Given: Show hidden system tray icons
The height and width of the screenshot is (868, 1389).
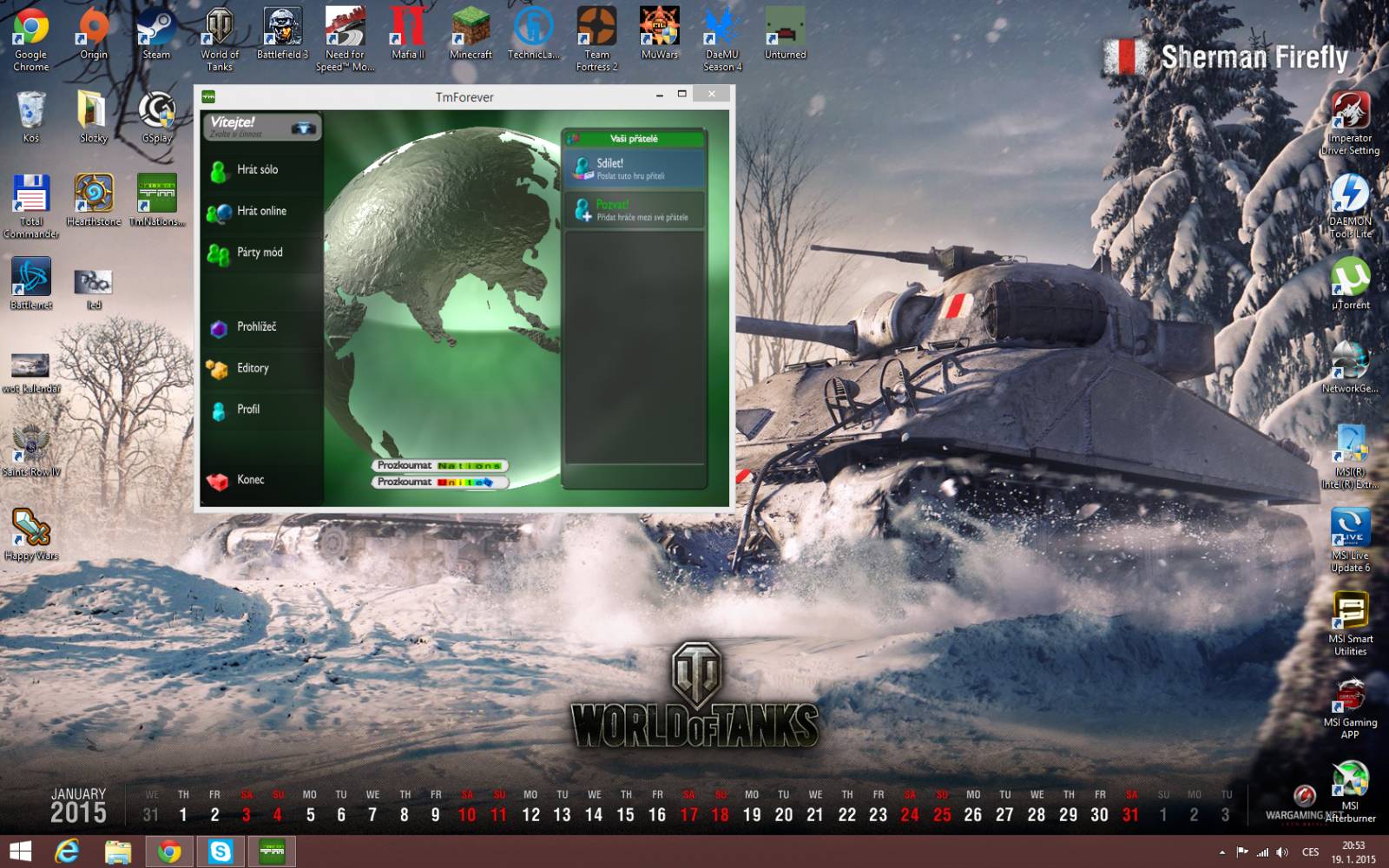Looking at the screenshot, I should [x=1222, y=852].
